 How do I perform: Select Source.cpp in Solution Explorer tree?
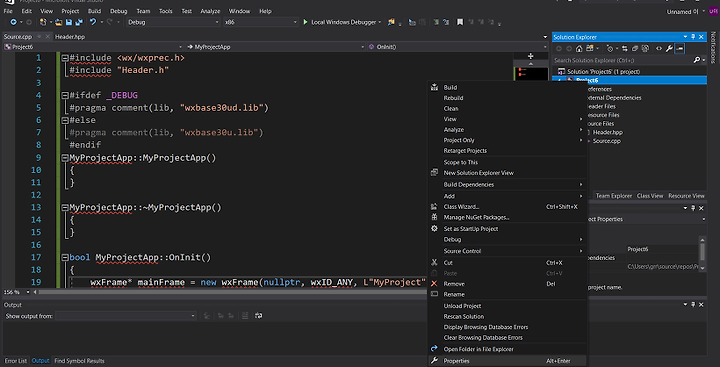pos(606,141)
